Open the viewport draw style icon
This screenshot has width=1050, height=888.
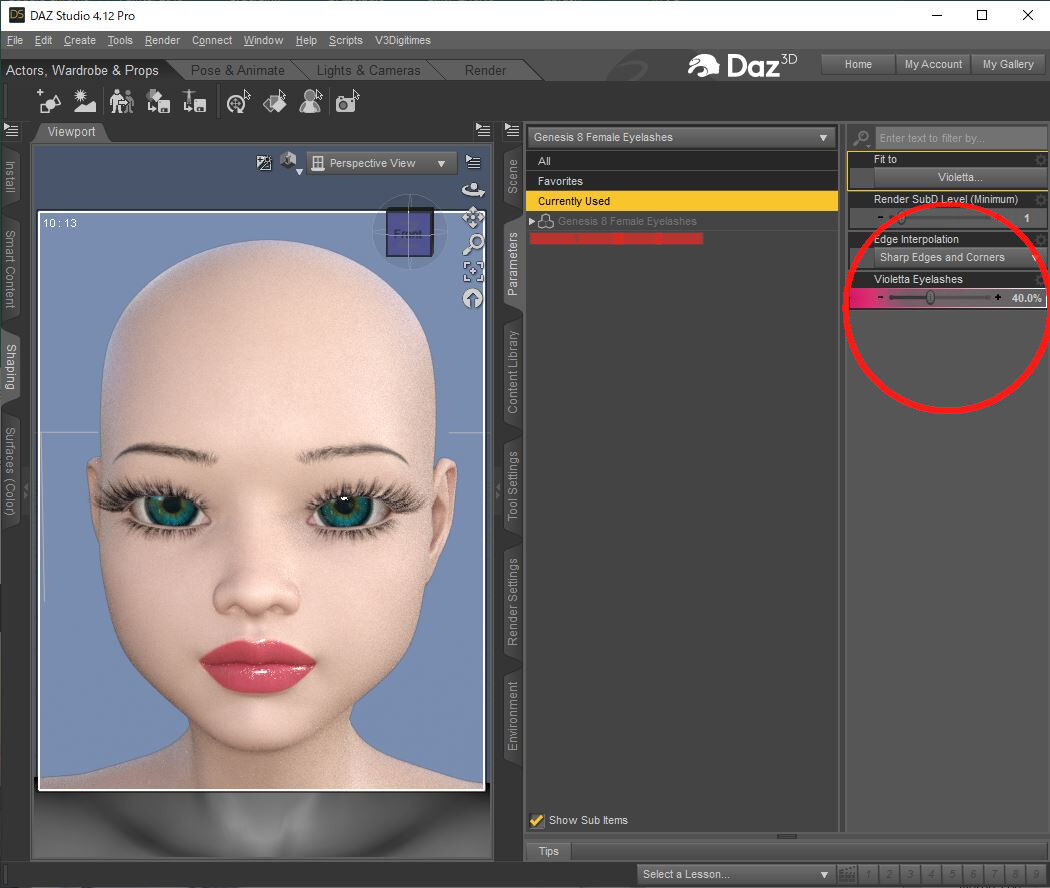(x=264, y=163)
